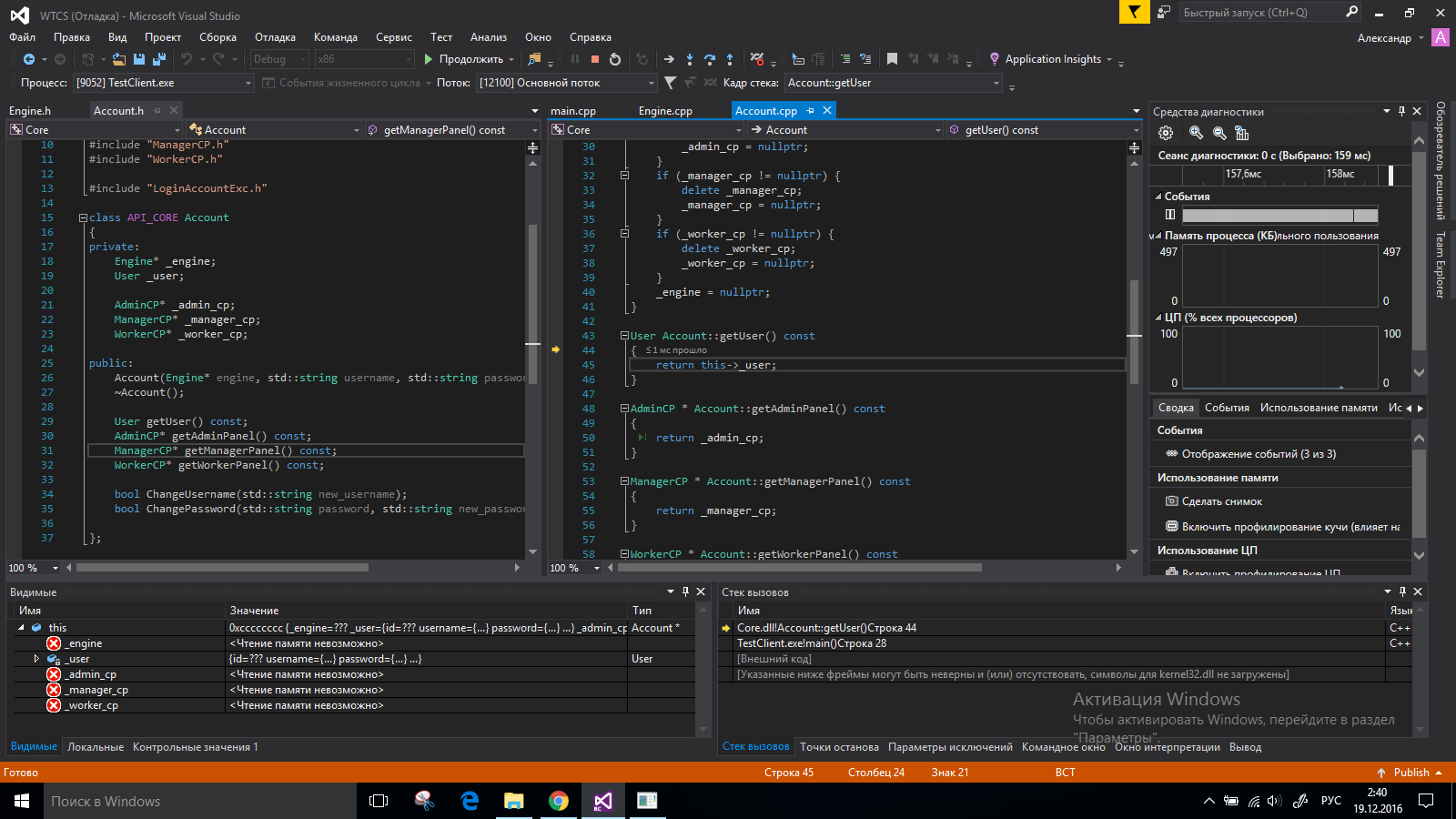The image size is (1456, 819).
Task: Open the Файл menu
Action: click(x=23, y=37)
